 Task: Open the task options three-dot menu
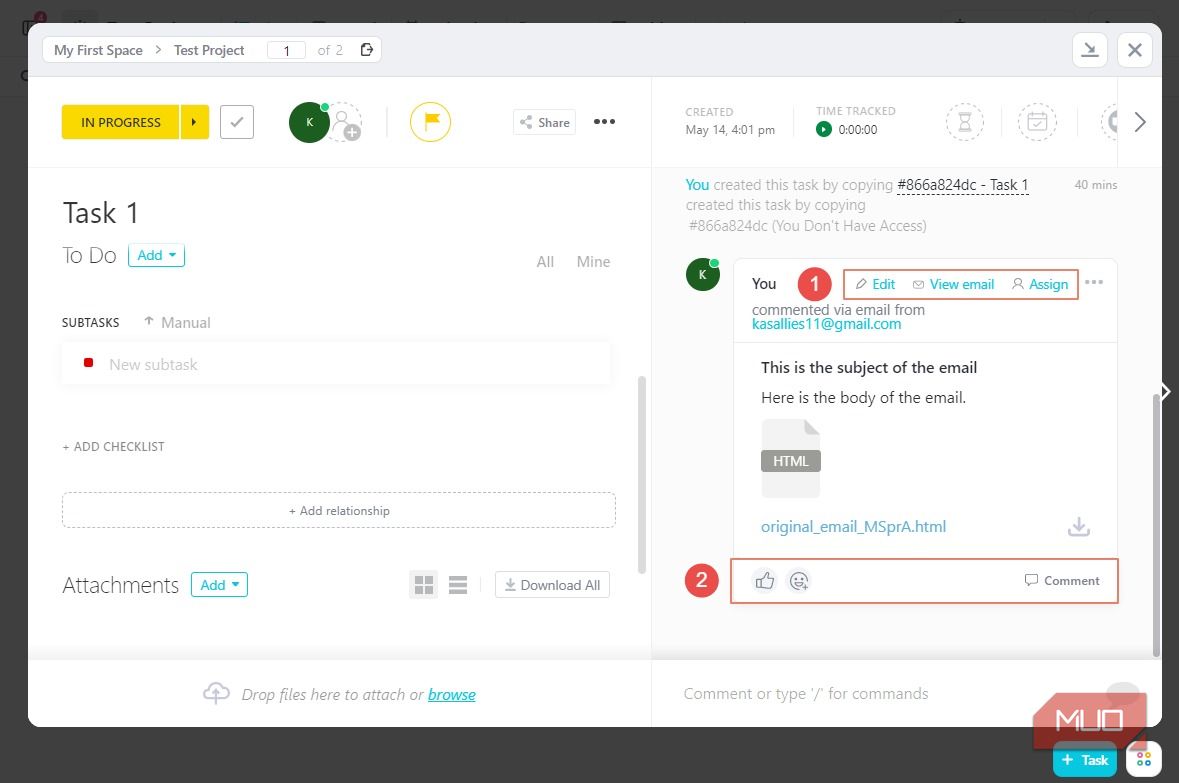[604, 122]
